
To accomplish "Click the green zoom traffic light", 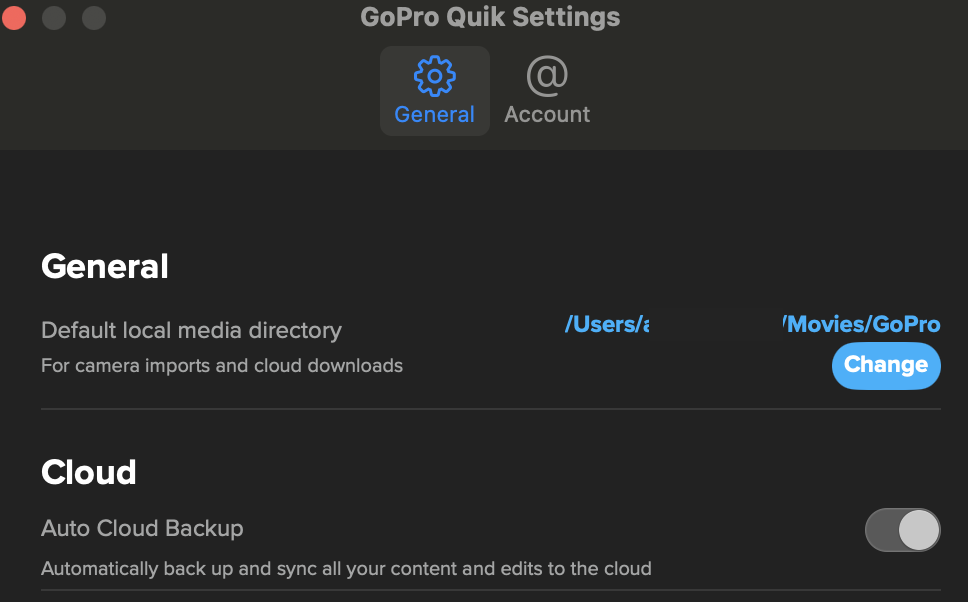I will [x=94, y=17].
